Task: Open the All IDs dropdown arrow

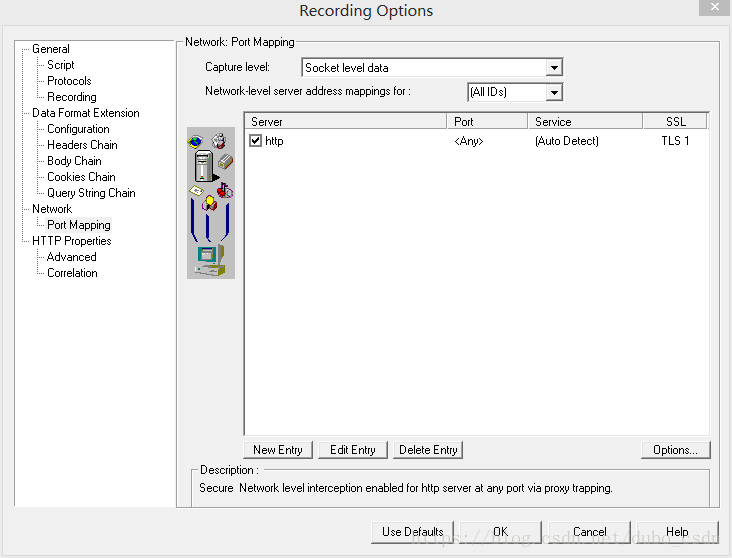Action: 554,92
